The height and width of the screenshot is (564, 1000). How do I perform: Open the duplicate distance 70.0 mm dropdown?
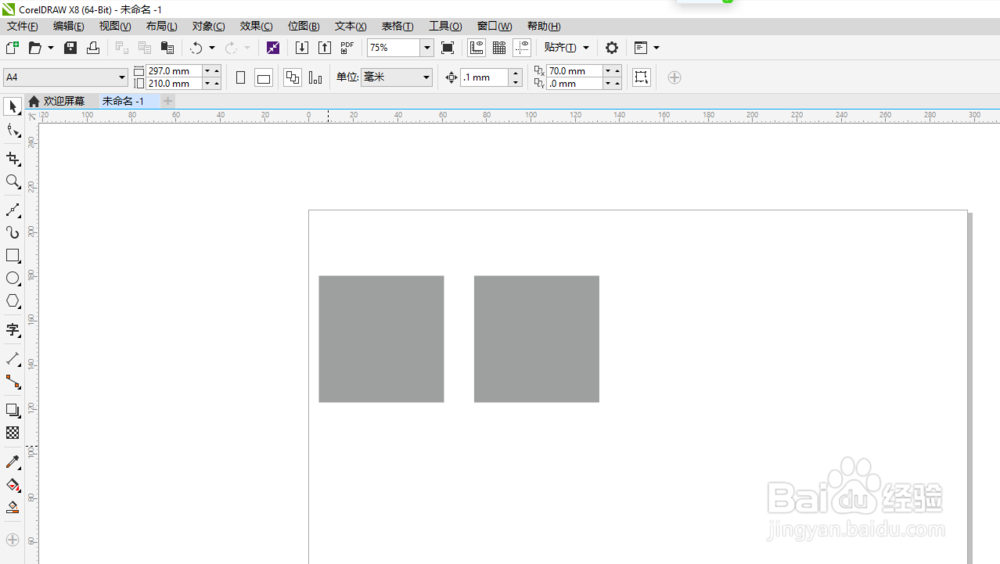pyautogui.click(x=608, y=71)
